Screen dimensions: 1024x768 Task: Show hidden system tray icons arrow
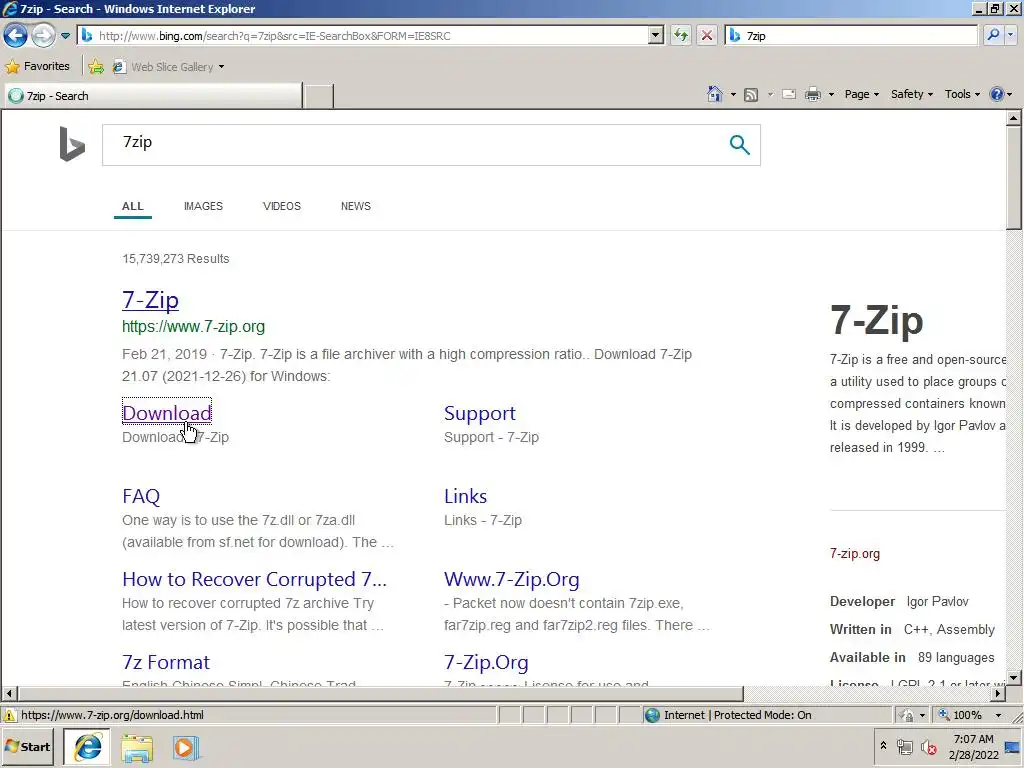pyautogui.click(x=883, y=746)
